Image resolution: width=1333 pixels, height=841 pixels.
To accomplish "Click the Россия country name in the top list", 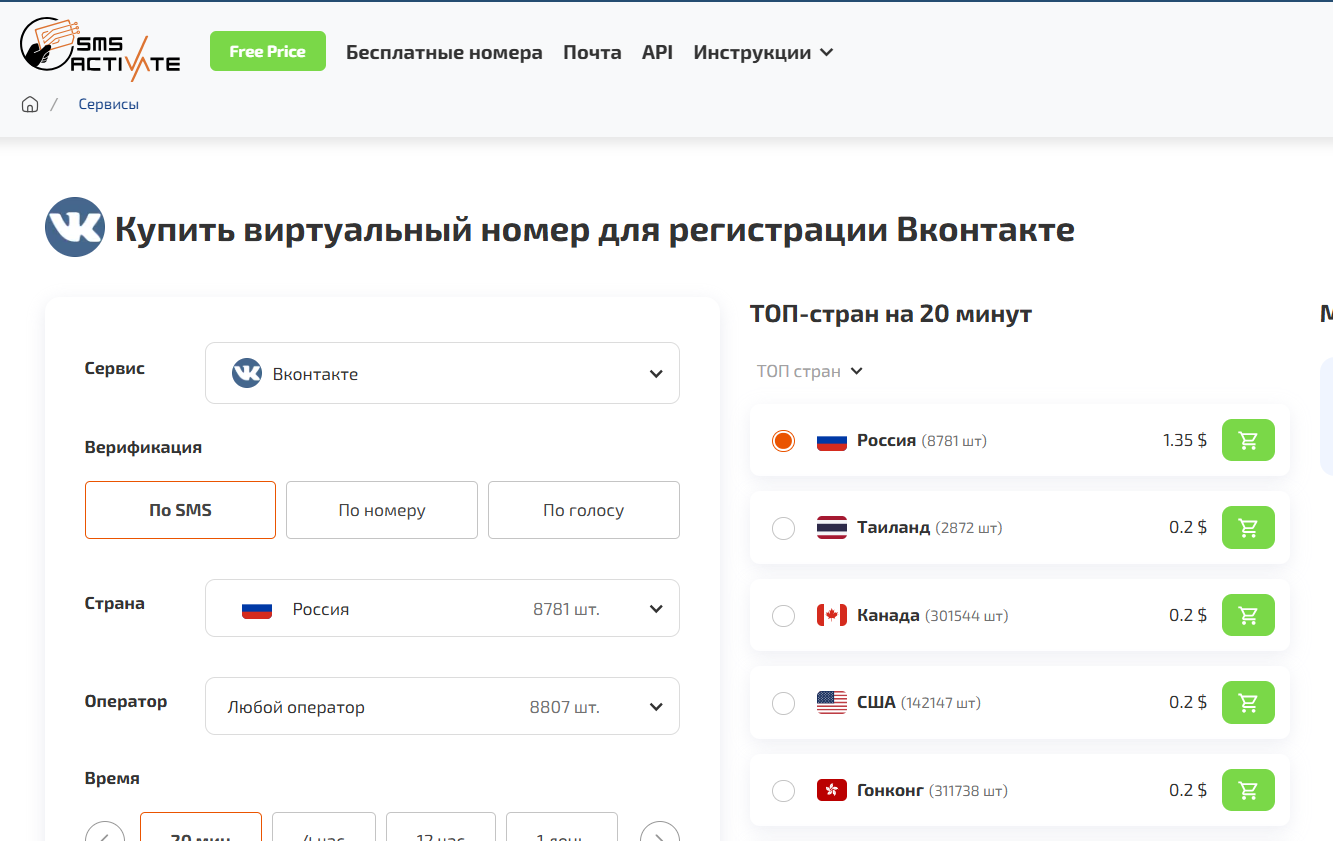I will 886,440.
